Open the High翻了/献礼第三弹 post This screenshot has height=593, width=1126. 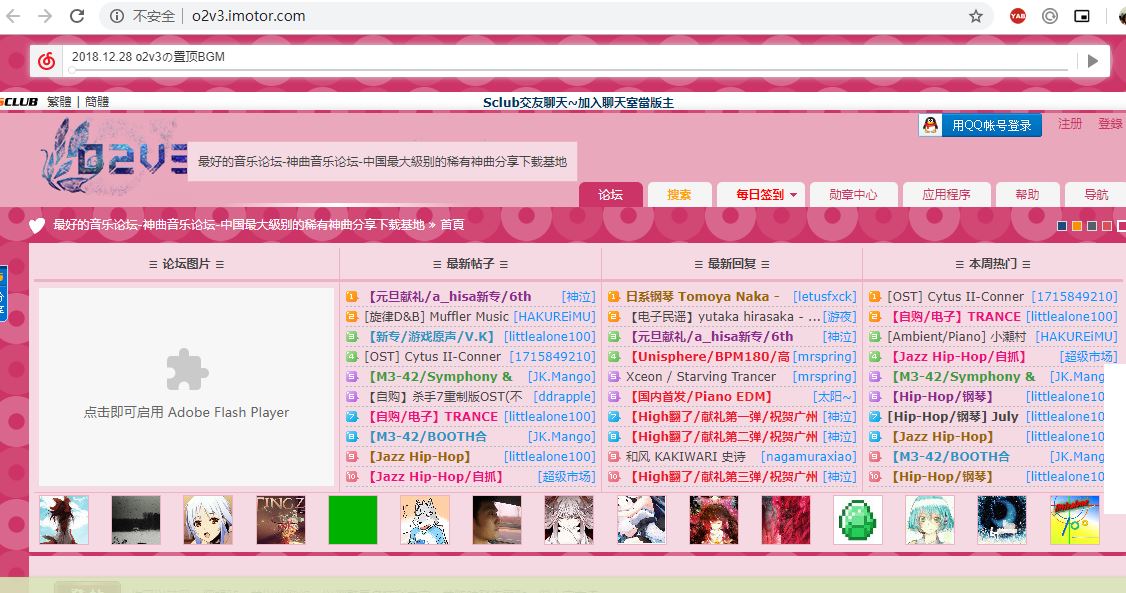724,477
